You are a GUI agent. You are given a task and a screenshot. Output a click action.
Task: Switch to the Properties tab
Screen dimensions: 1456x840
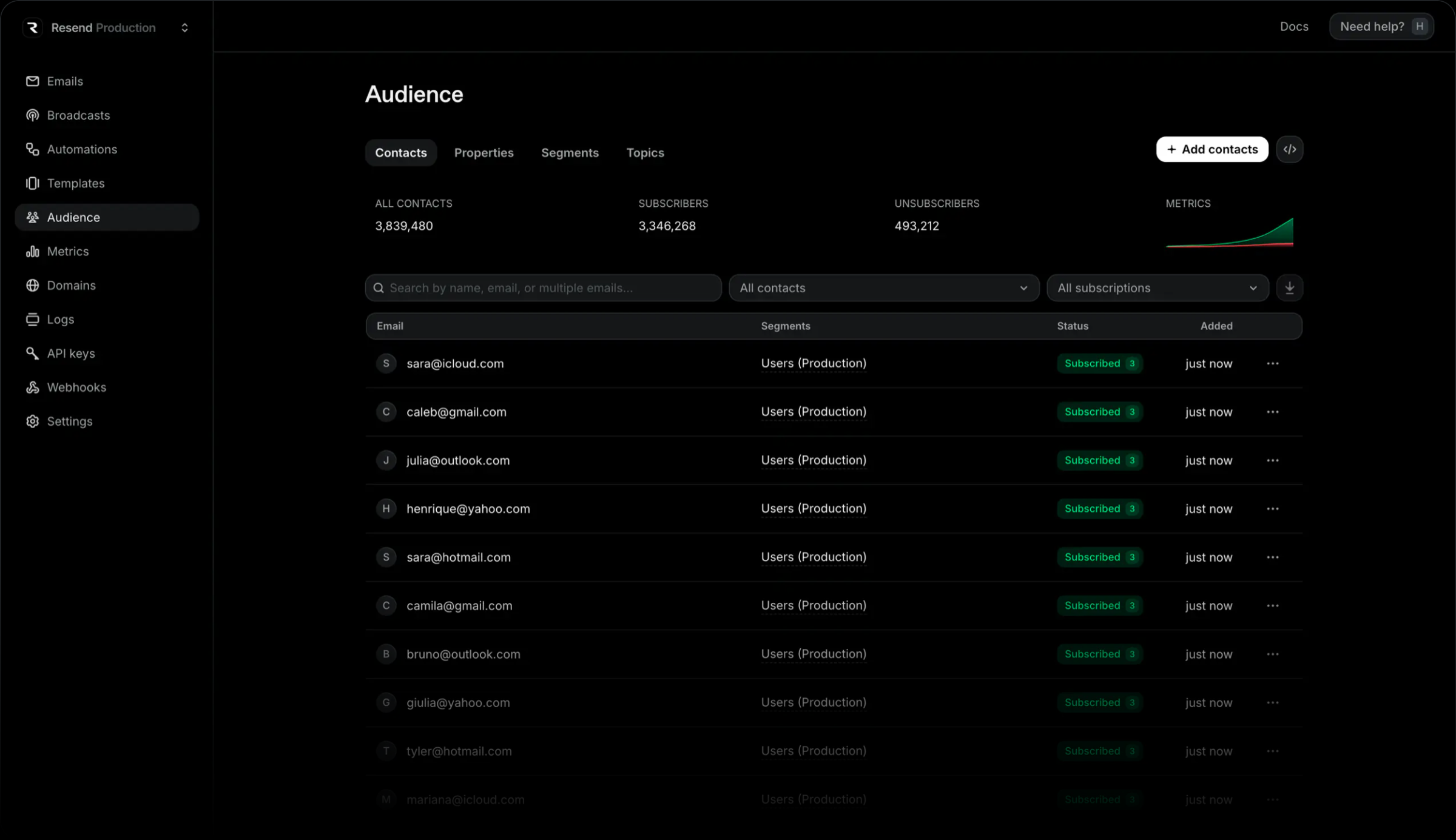click(x=484, y=153)
